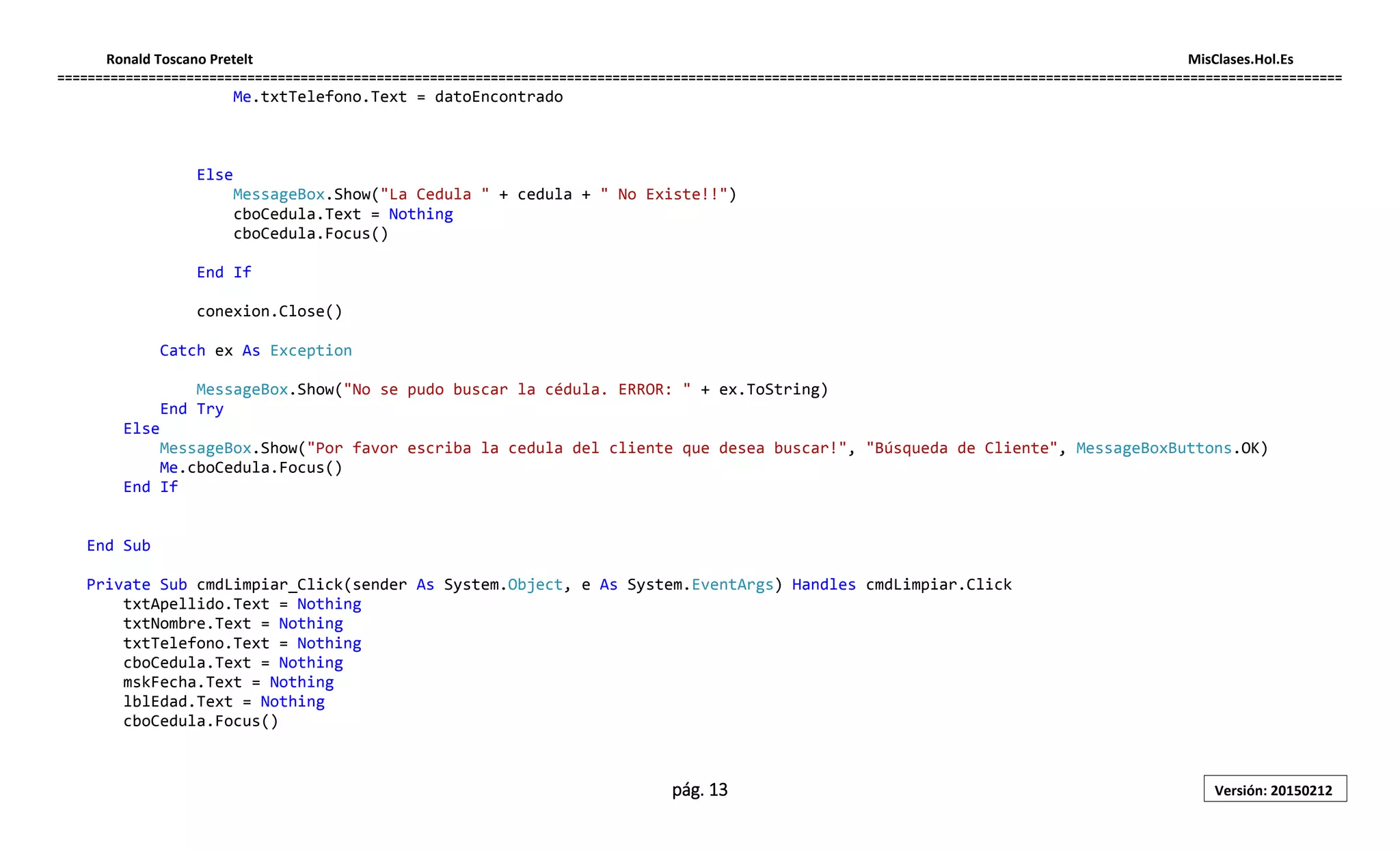Viewport: 1400px width, 850px height.
Task: Click the "Búsqueda de Cliente" string literal
Action: (961, 448)
